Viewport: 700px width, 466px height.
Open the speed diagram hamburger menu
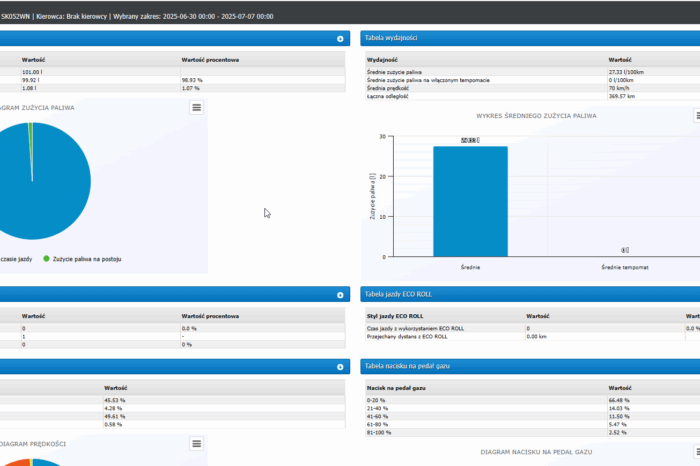[x=196, y=443]
